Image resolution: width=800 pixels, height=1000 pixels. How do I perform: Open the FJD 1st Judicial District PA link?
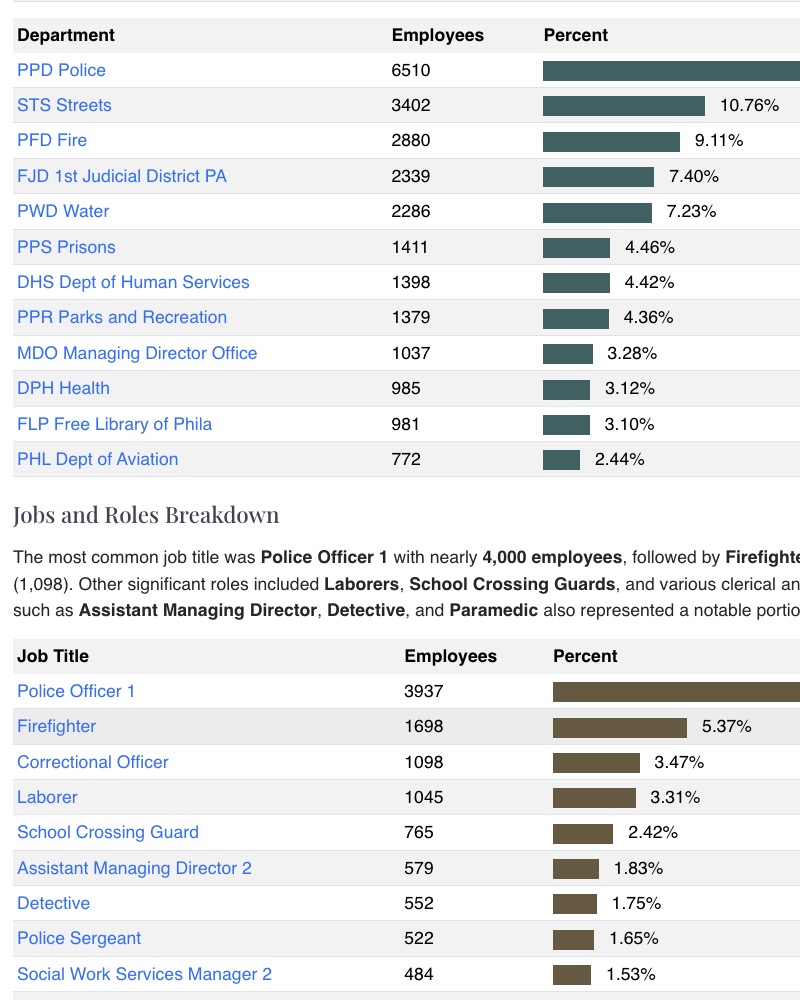click(120, 176)
